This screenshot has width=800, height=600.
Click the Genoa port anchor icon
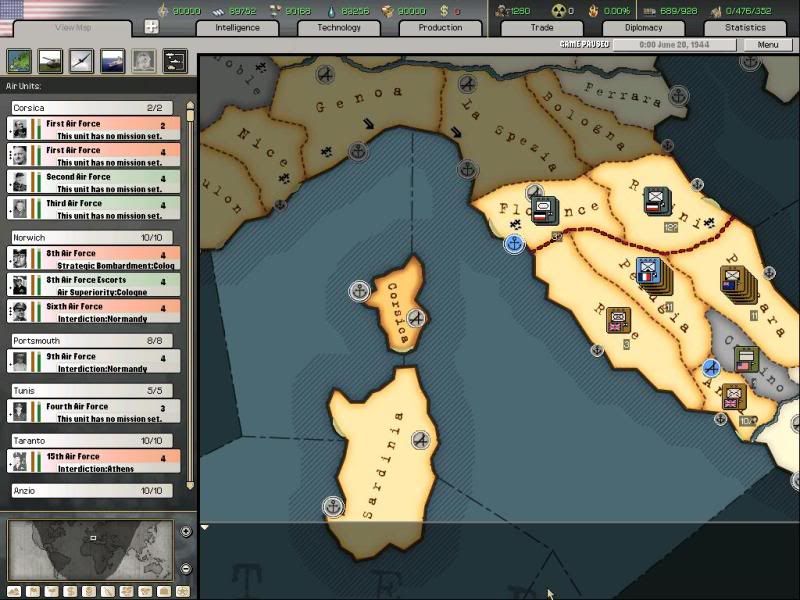[x=358, y=152]
